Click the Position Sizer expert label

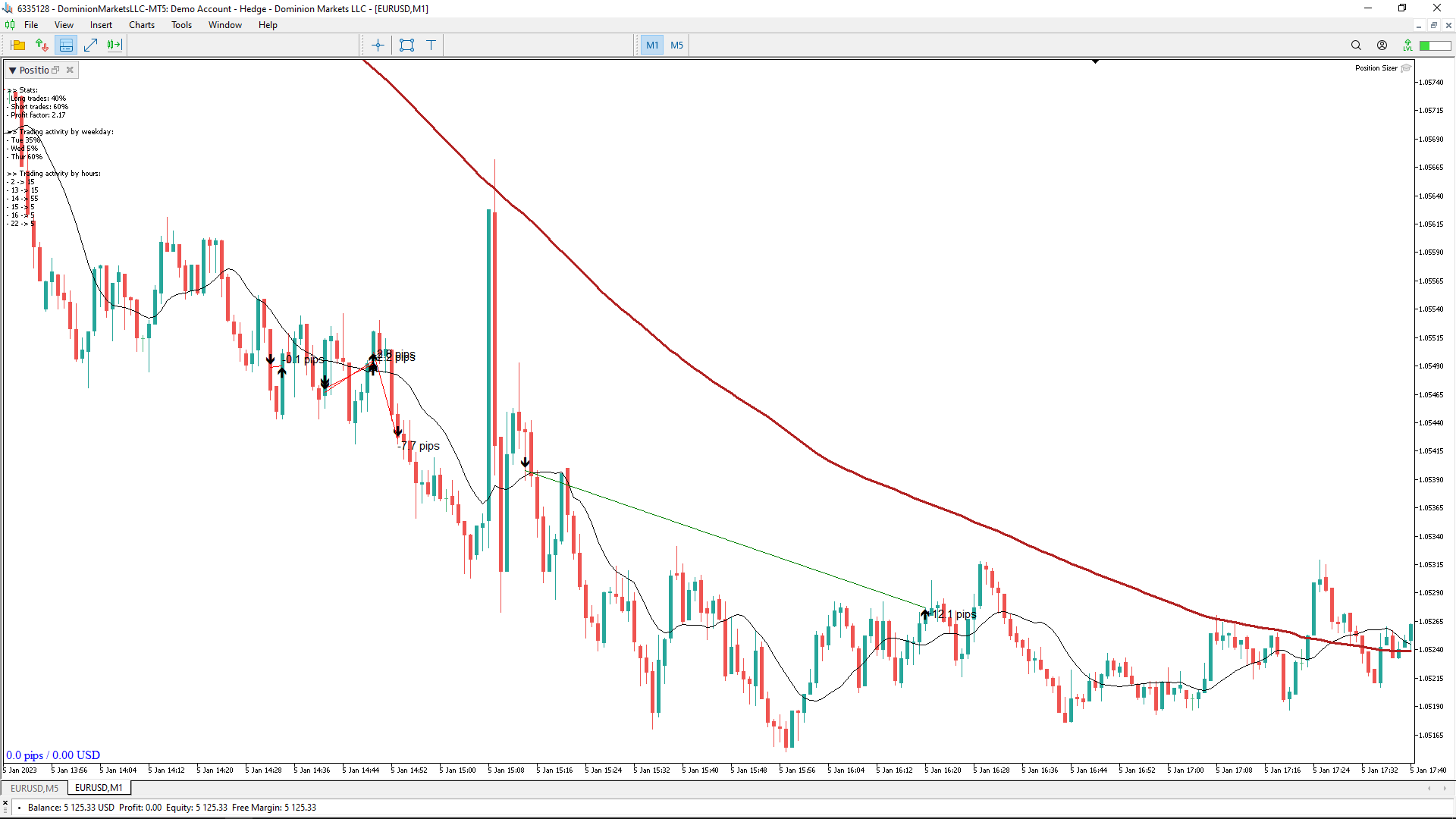(x=1376, y=68)
